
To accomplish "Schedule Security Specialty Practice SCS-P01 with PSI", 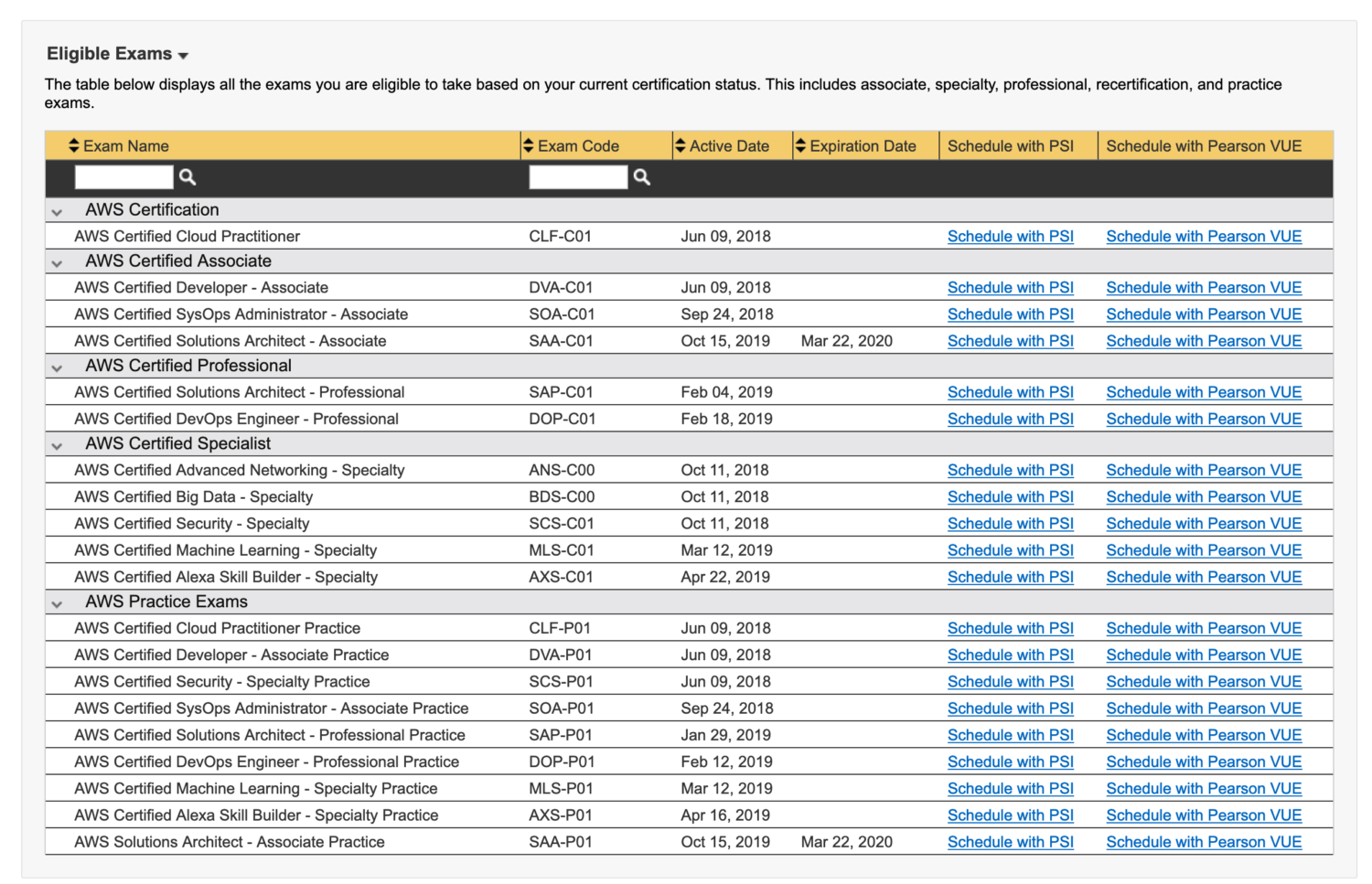I will coord(1011,681).
